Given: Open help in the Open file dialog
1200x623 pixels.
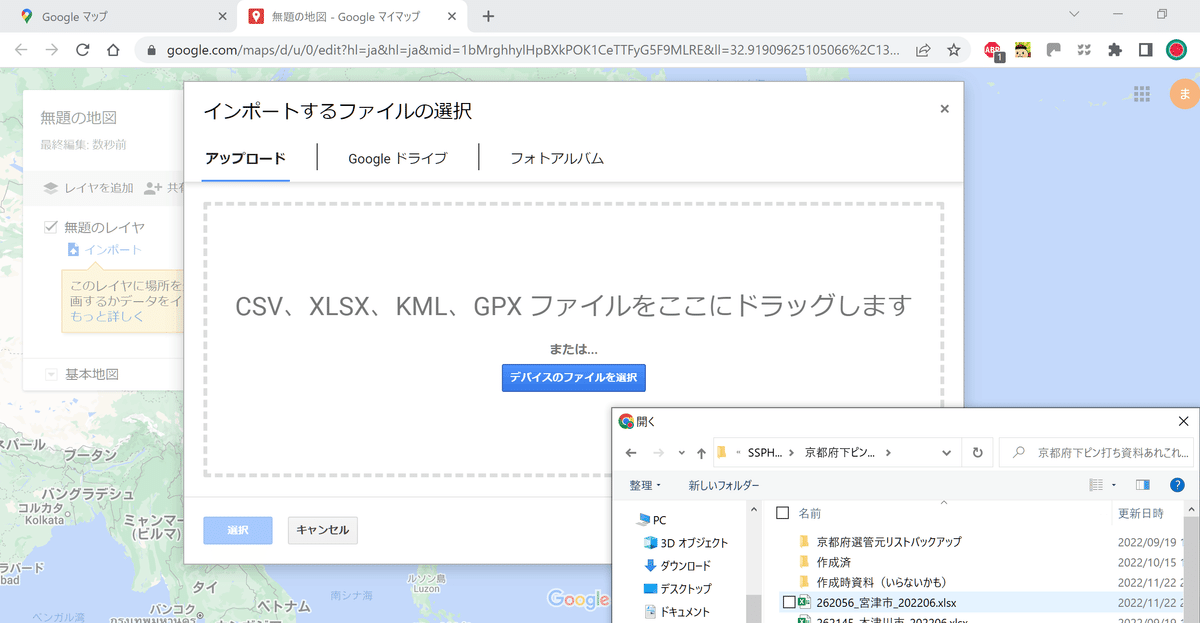Looking at the screenshot, I should point(1177,485).
